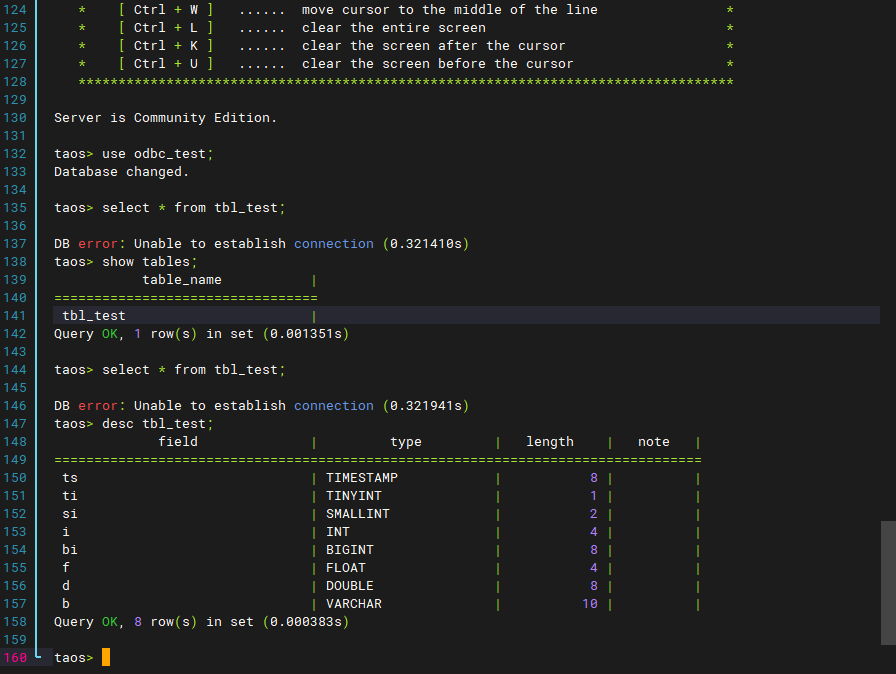Viewport: 896px width, 674px height.
Task: Click the 'note' column header
Action: tap(654, 442)
